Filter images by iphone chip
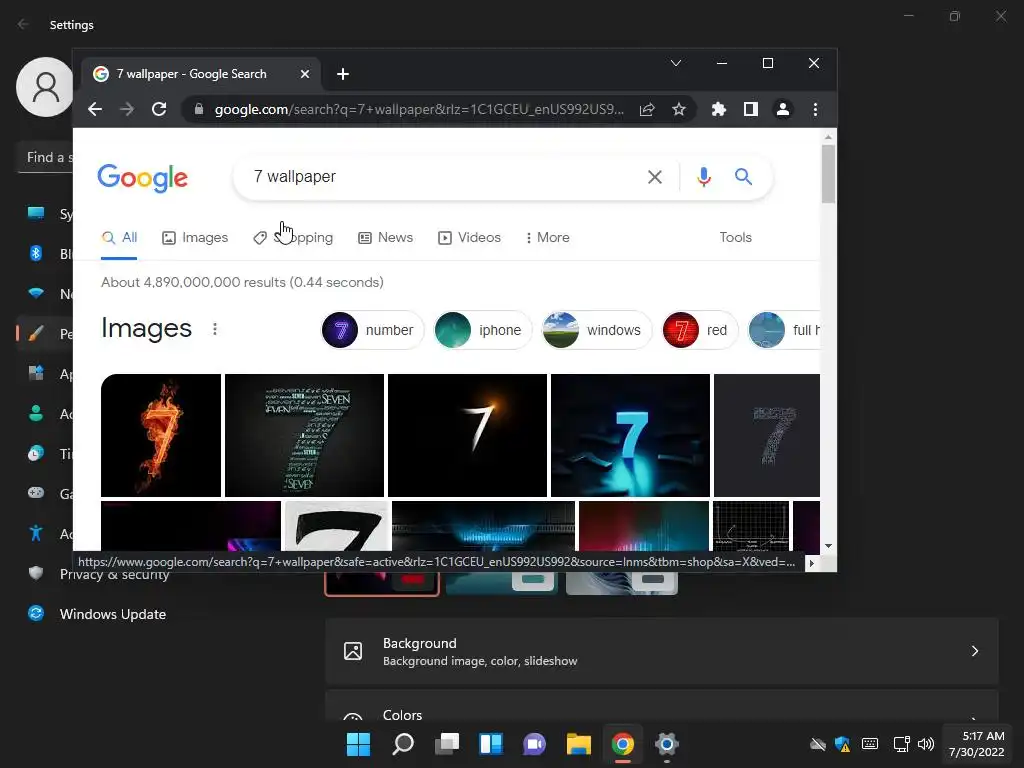 tap(482, 330)
